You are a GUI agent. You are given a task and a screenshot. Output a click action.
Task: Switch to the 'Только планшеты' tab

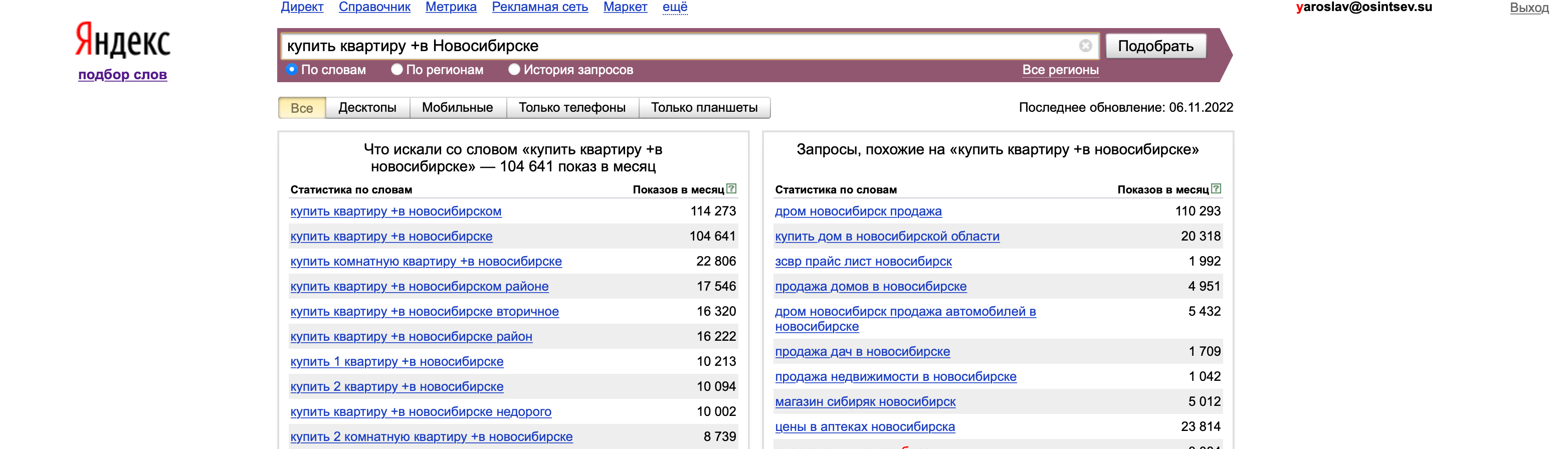tap(704, 108)
